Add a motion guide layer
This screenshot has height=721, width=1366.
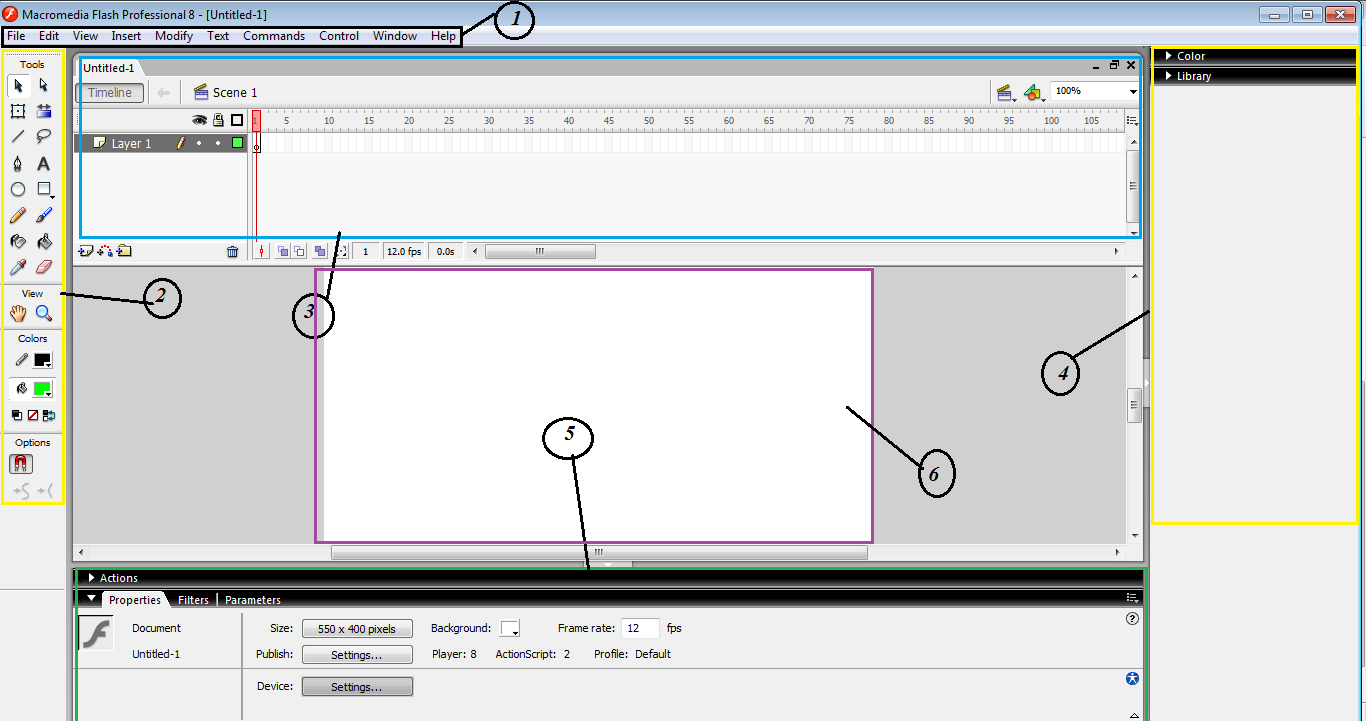click(x=105, y=252)
